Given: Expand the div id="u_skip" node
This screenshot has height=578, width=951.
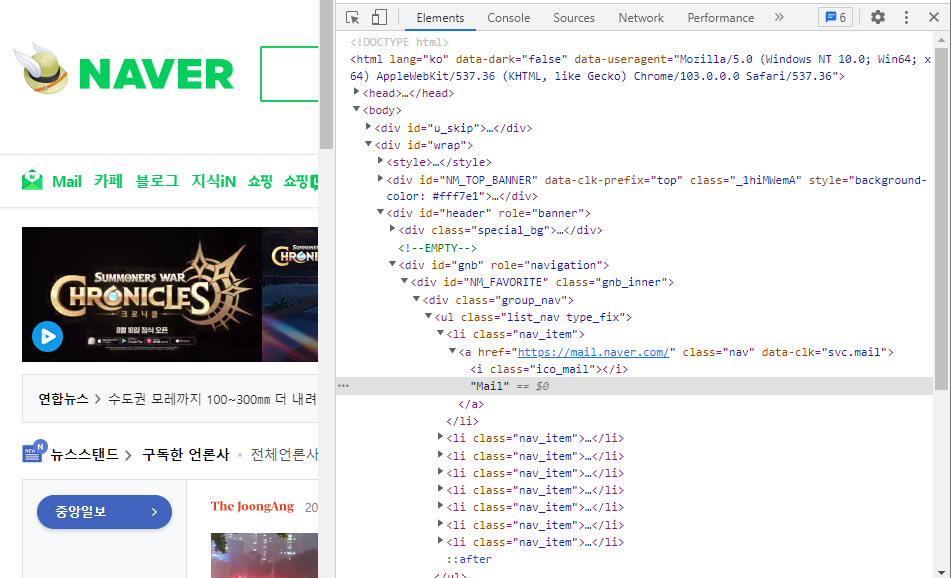Looking at the screenshot, I should click(x=369, y=127).
